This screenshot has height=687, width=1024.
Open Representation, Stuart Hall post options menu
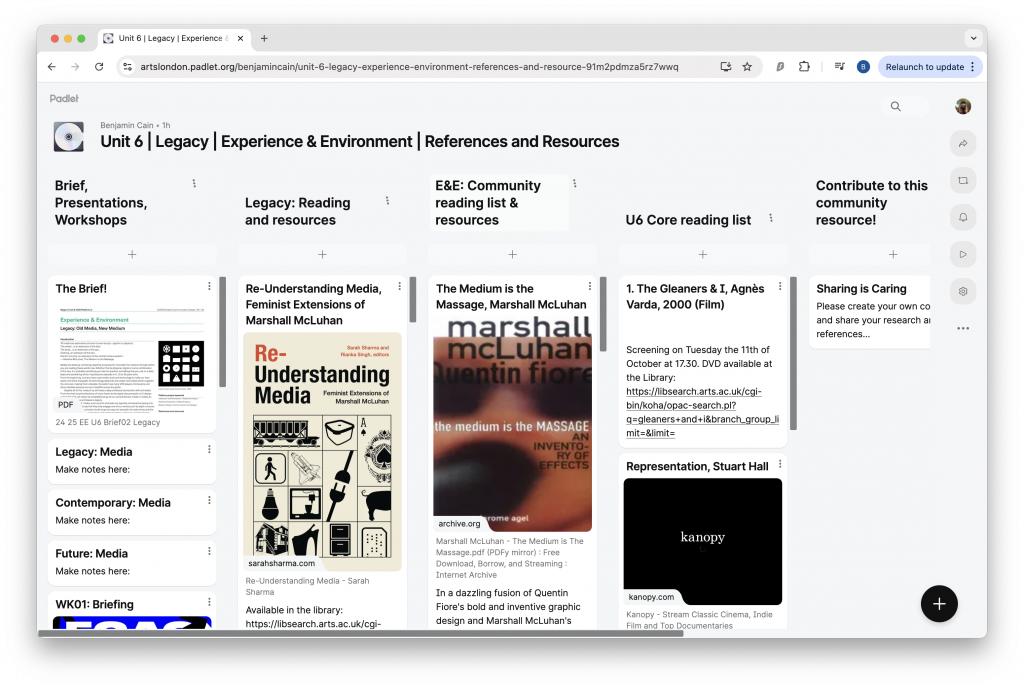coord(780,464)
